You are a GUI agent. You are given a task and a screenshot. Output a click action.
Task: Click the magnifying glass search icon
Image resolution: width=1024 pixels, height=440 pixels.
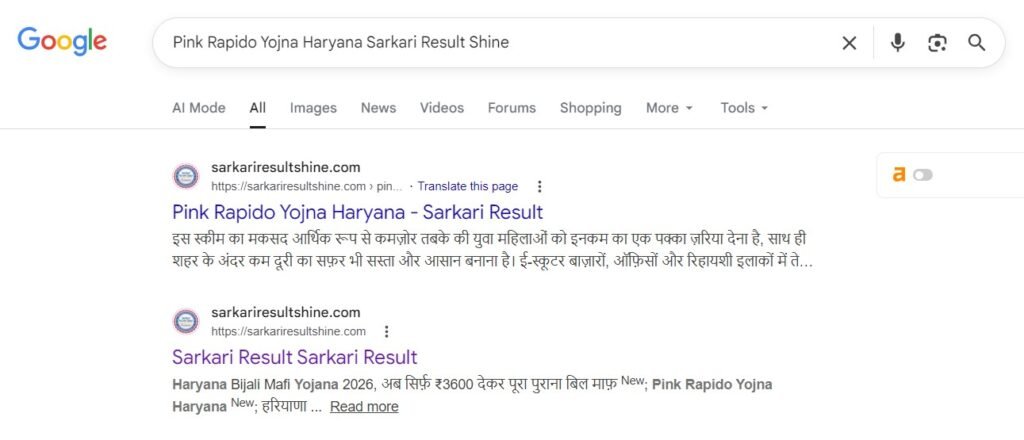pyautogui.click(x=976, y=43)
